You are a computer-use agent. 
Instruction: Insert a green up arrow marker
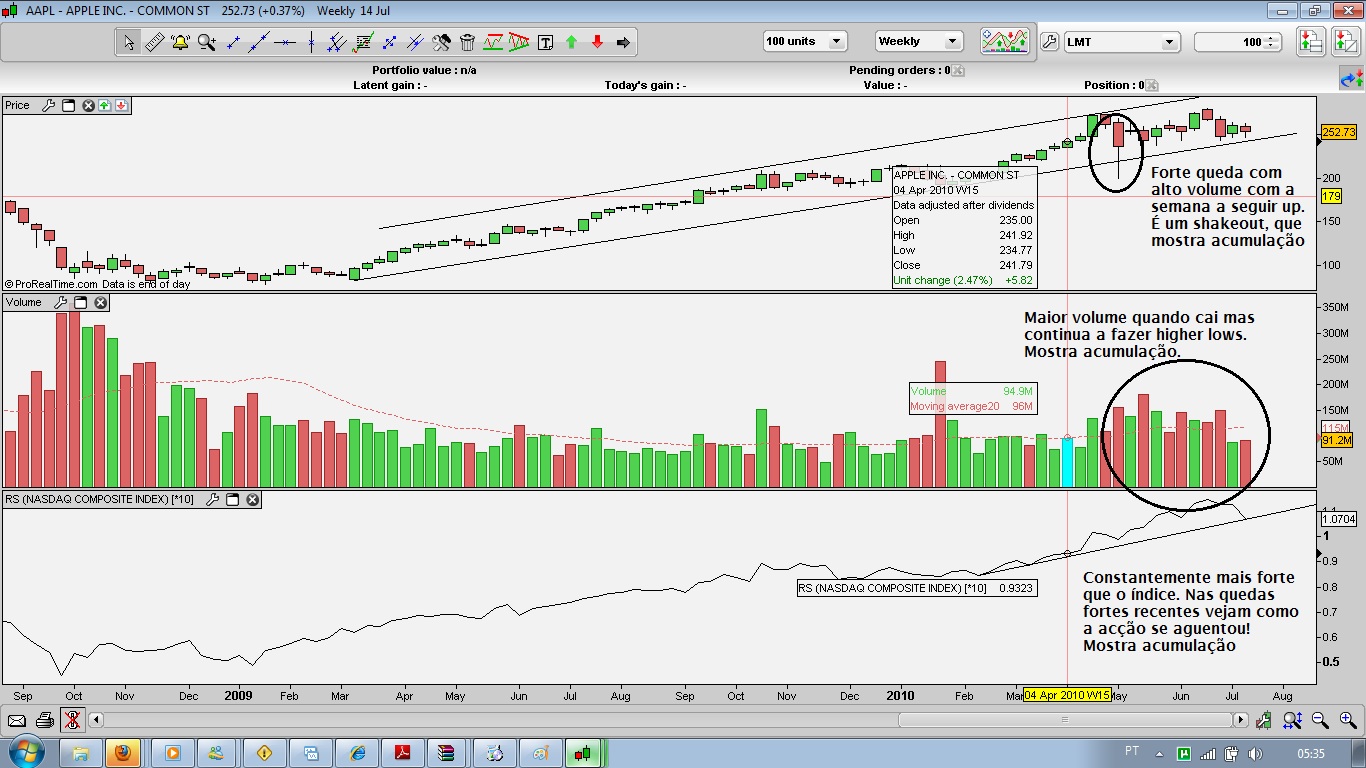(571, 42)
